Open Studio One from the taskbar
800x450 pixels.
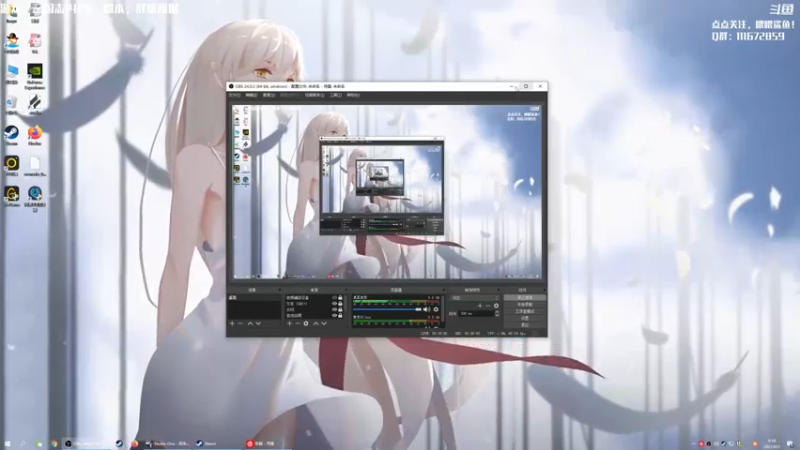167,444
